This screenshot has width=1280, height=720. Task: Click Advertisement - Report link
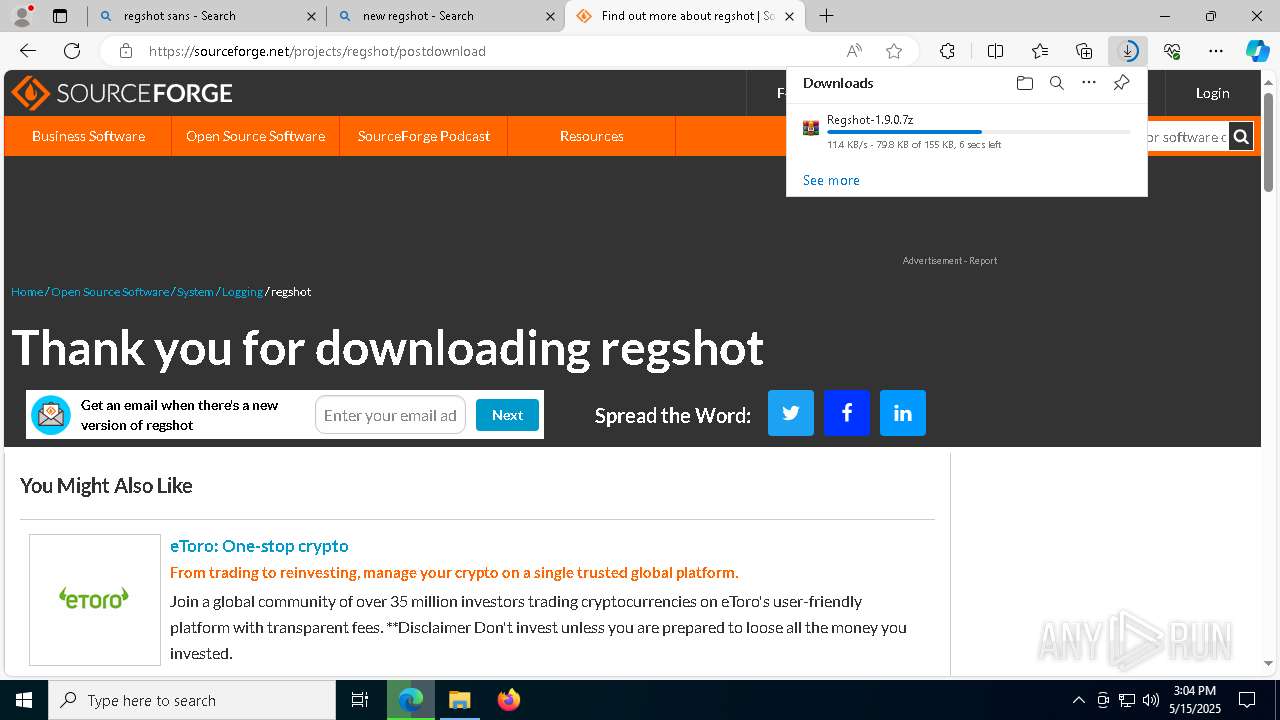(950, 261)
